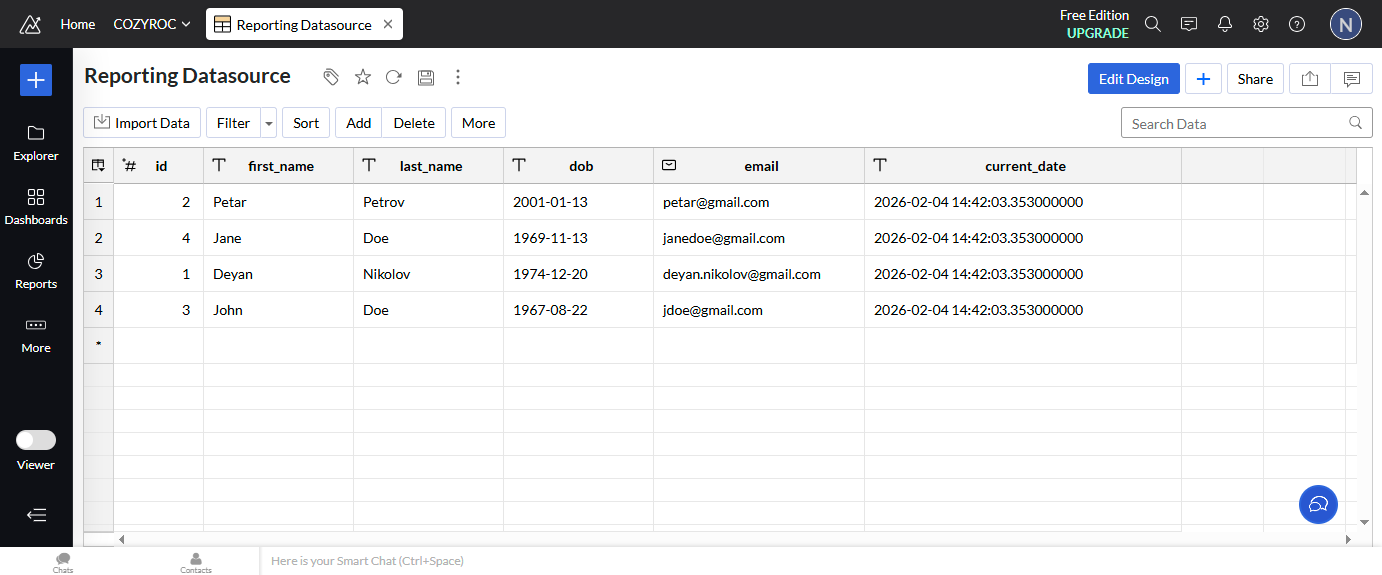Image resolution: width=1382 pixels, height=575 pixels.
Task: Click inside the Search Data field
Action: coord(1235,123)
